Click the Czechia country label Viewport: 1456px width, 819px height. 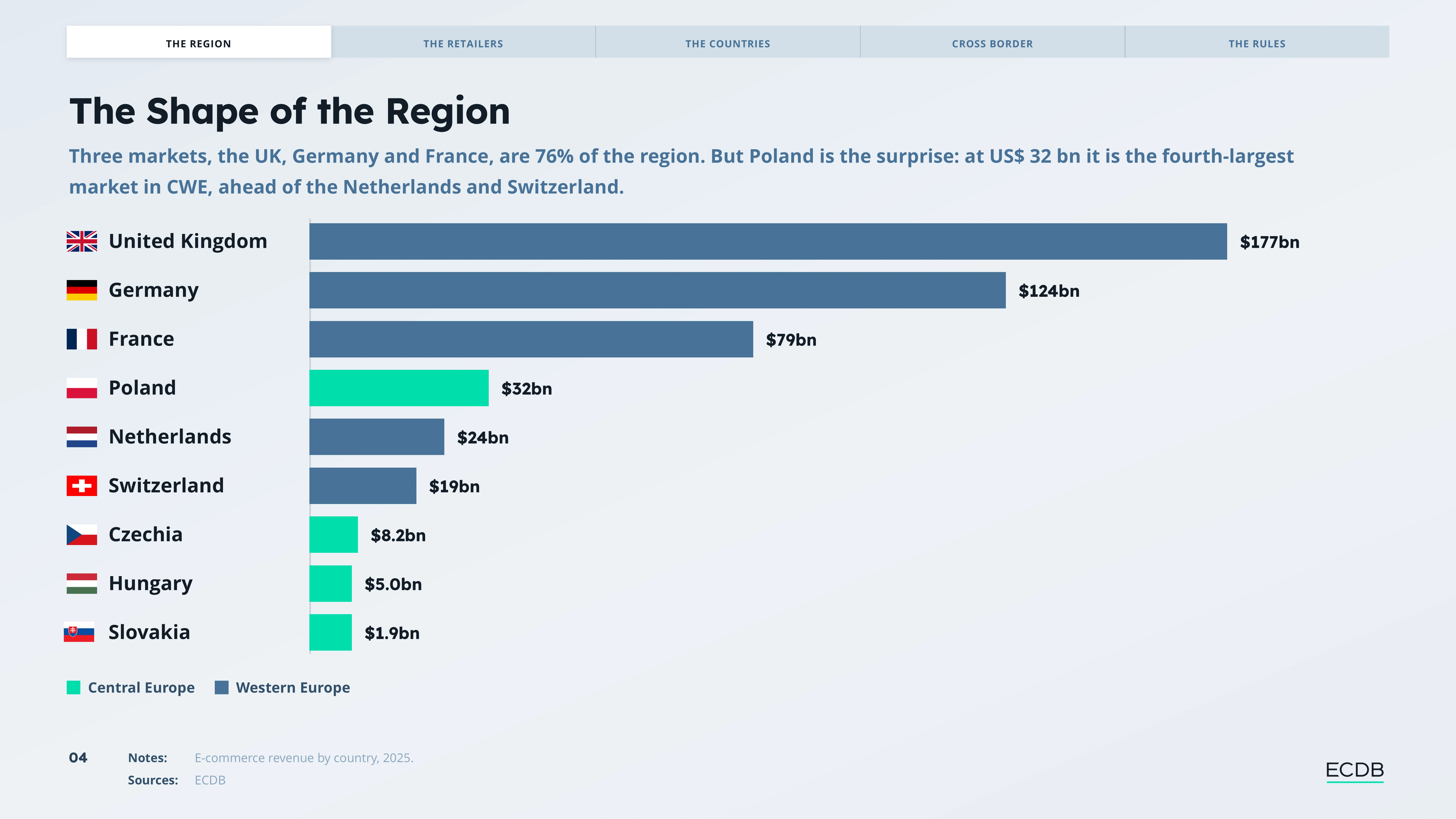pos(146,535)
